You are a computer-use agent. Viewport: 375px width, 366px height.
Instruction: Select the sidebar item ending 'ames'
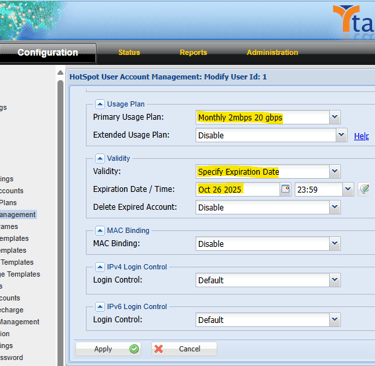(9, 227)
